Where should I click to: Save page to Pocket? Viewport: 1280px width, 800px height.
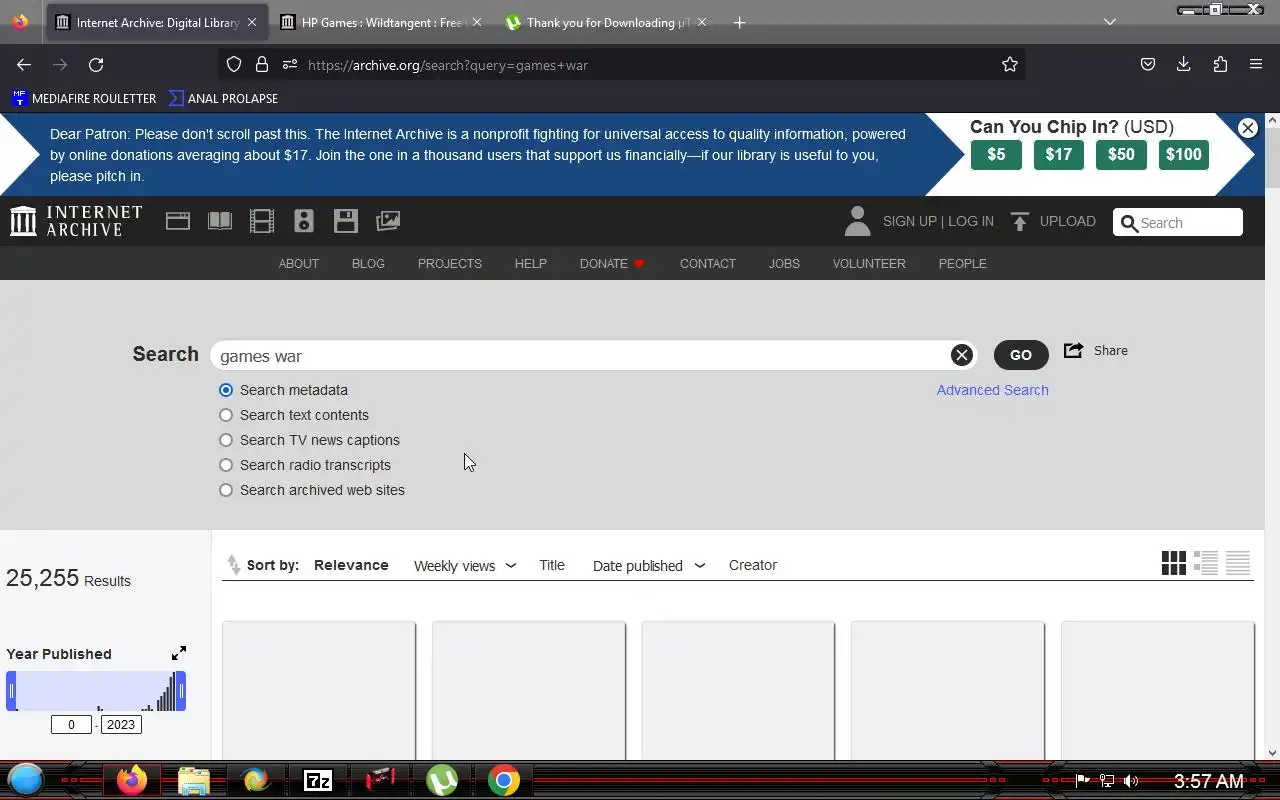[1148, 64]
